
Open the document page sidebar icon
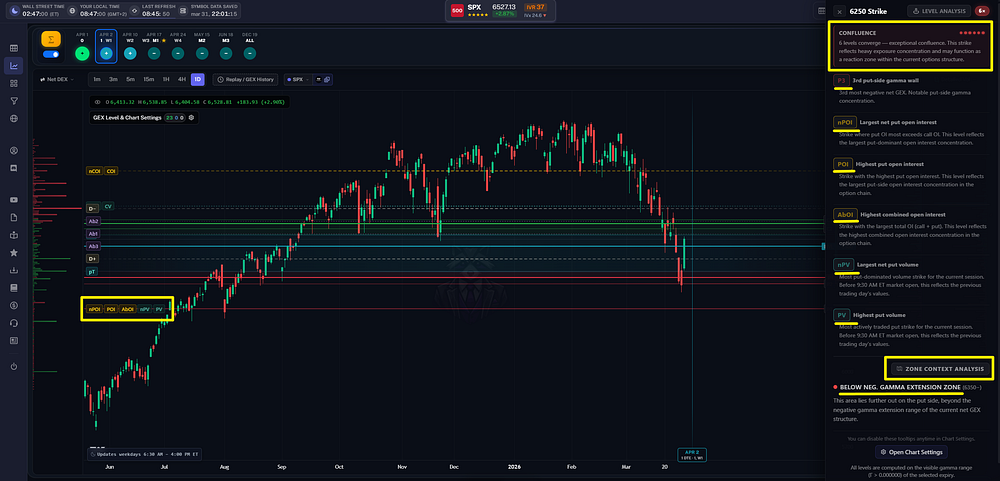tap(13, 218)
